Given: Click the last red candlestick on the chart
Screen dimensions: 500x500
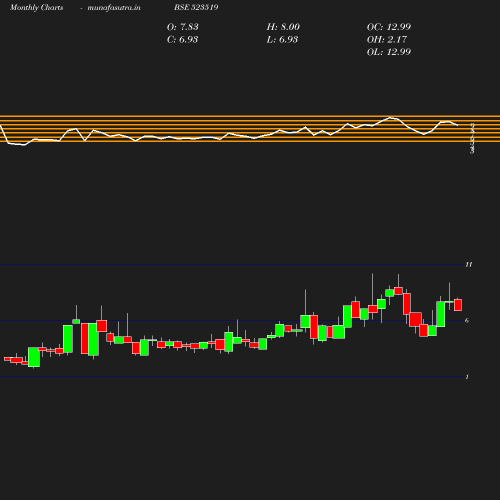Looking at the screenshot, I should (x=458, y=305).
